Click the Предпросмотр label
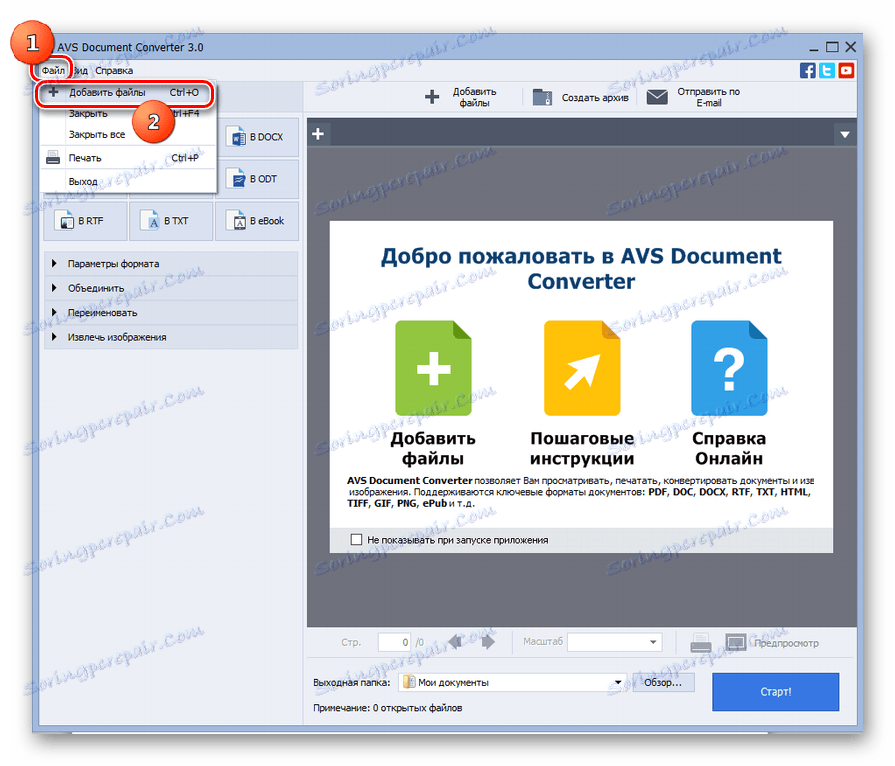The height and width of the screenshot is (766, 895). pyautogui.click(x=786, y=643)
